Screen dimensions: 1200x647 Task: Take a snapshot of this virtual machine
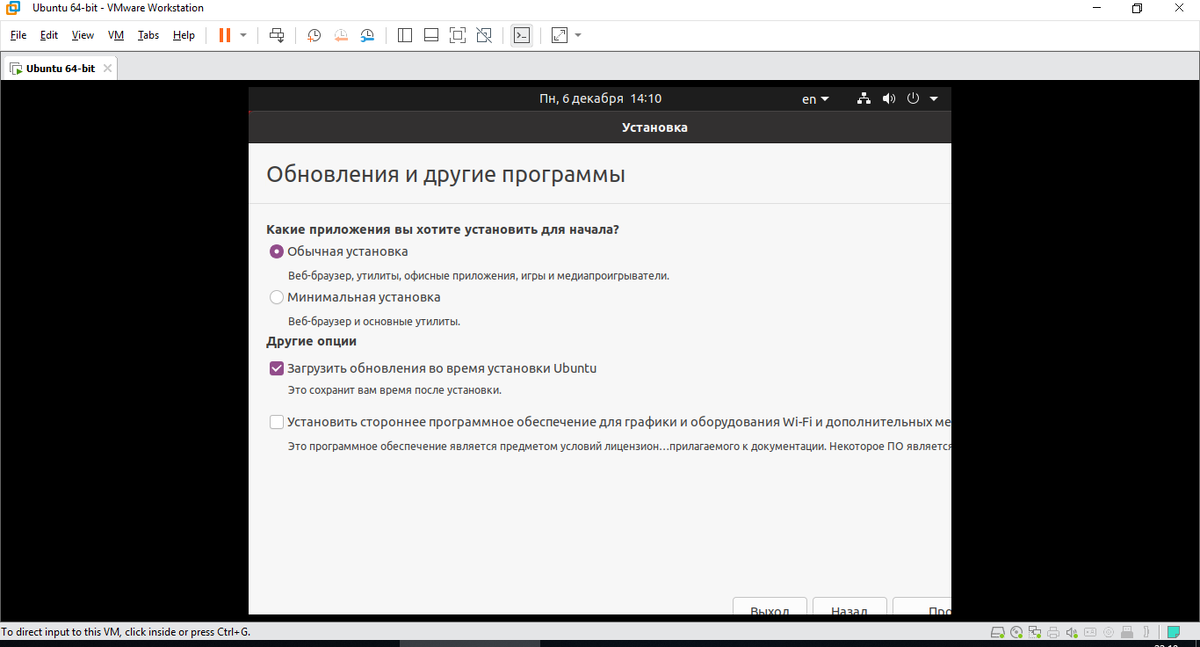pos(314,35)
